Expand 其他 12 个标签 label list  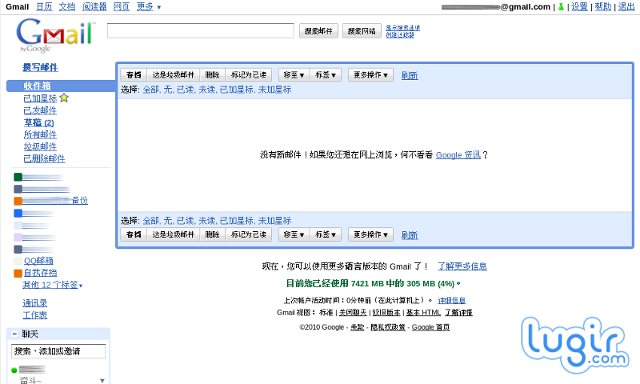coord(53,285)
